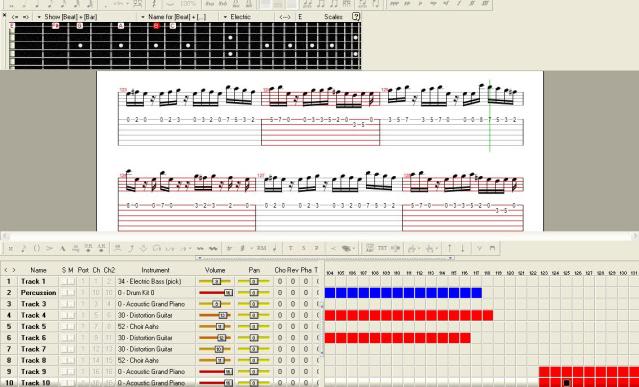Click the Volume column header

point(215,270)
